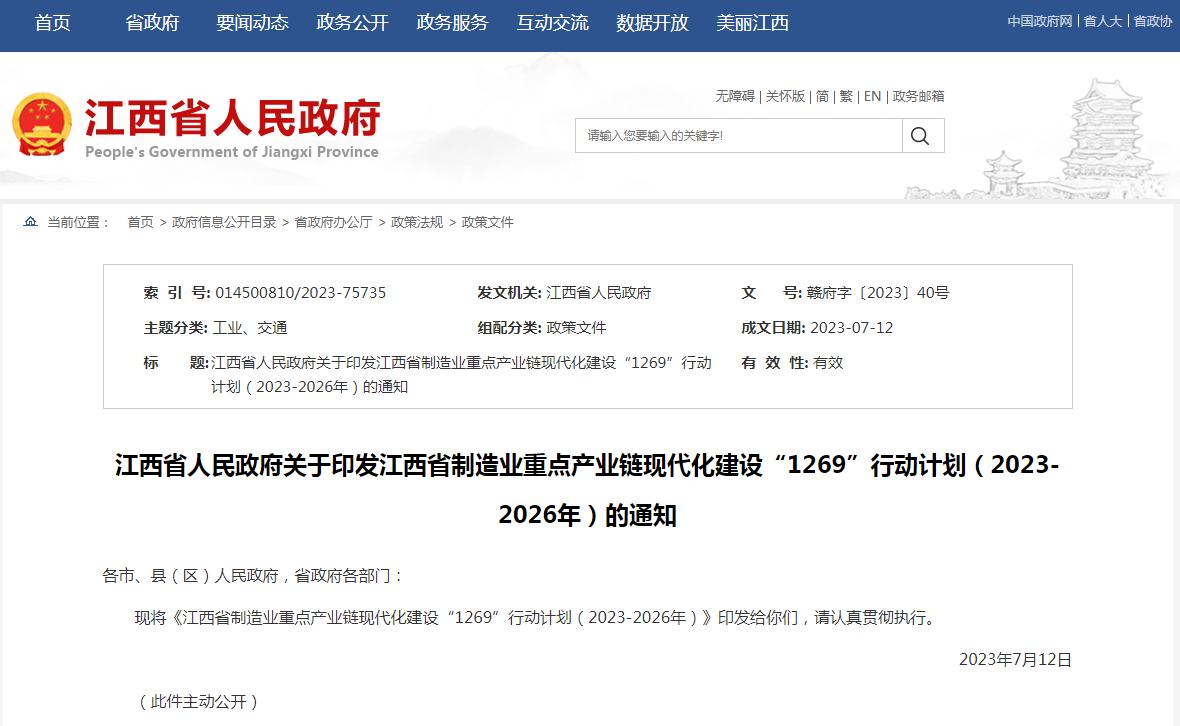This screenshot has height=726, width=1180.
Task: Click the search magnifier icon
Action: [x=921, y=136]
